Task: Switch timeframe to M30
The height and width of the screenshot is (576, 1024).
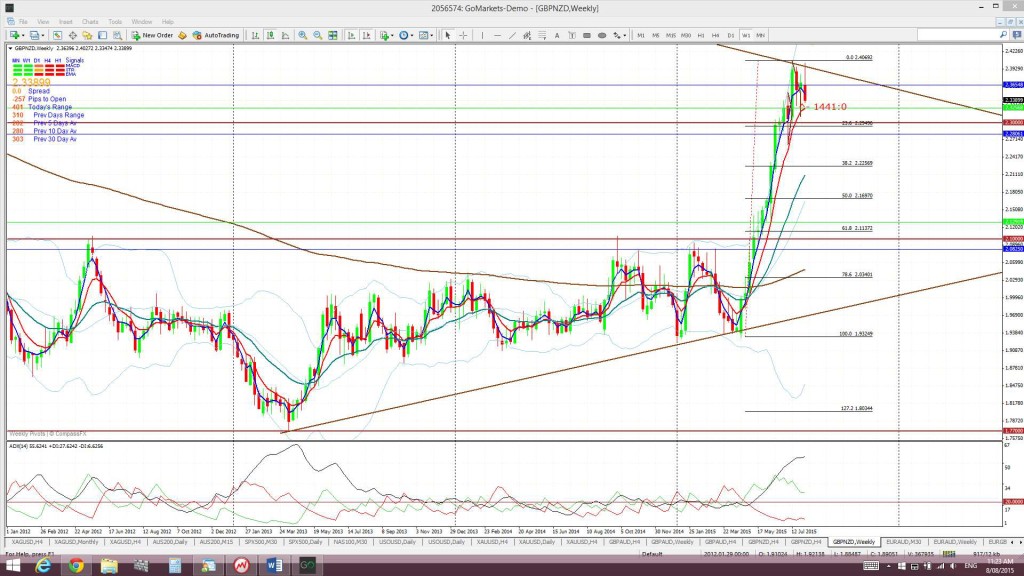Action: [686, 35]
